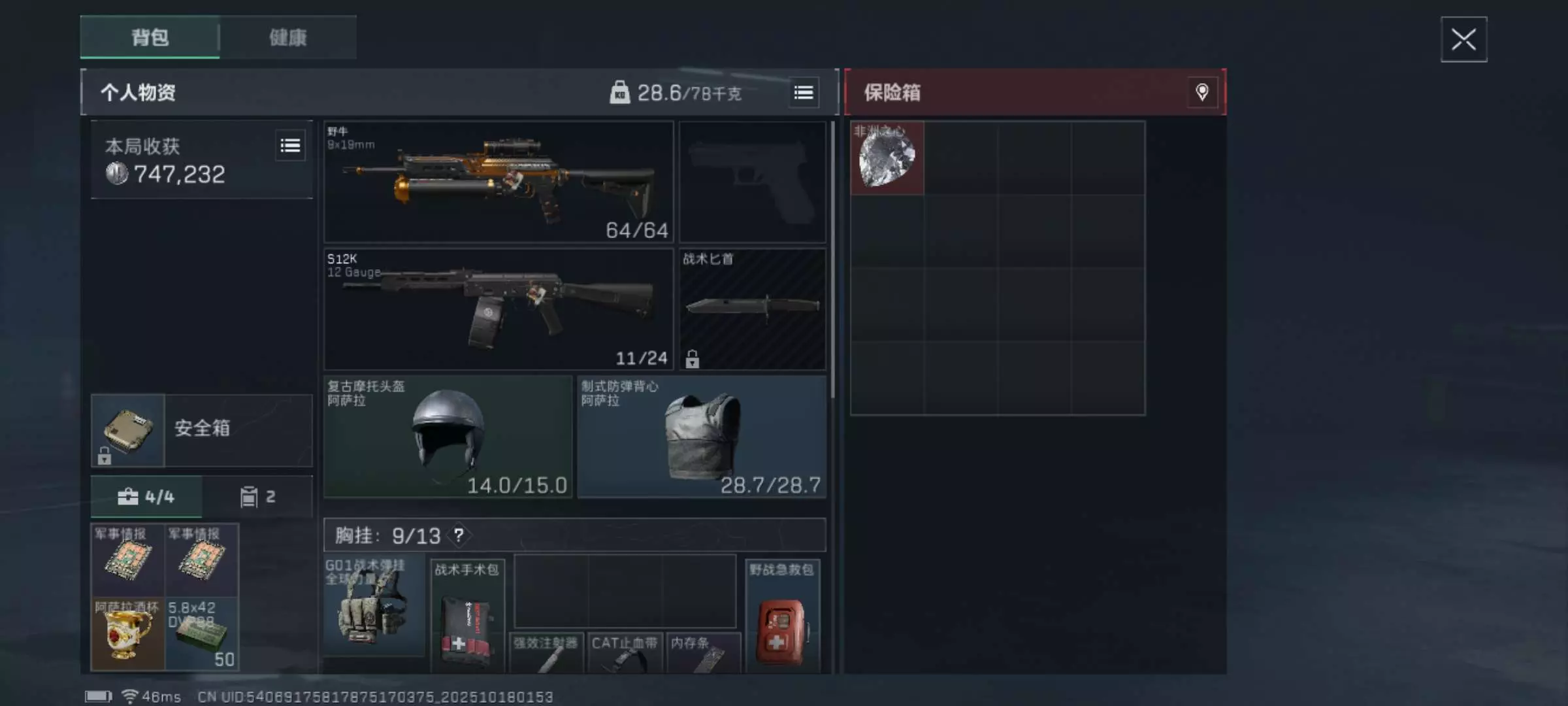The height and width of the screenshot is (706, 1568).
Task: Select the 5.8x42 ammo stack of 50
Action: click(x=202, y=634)
